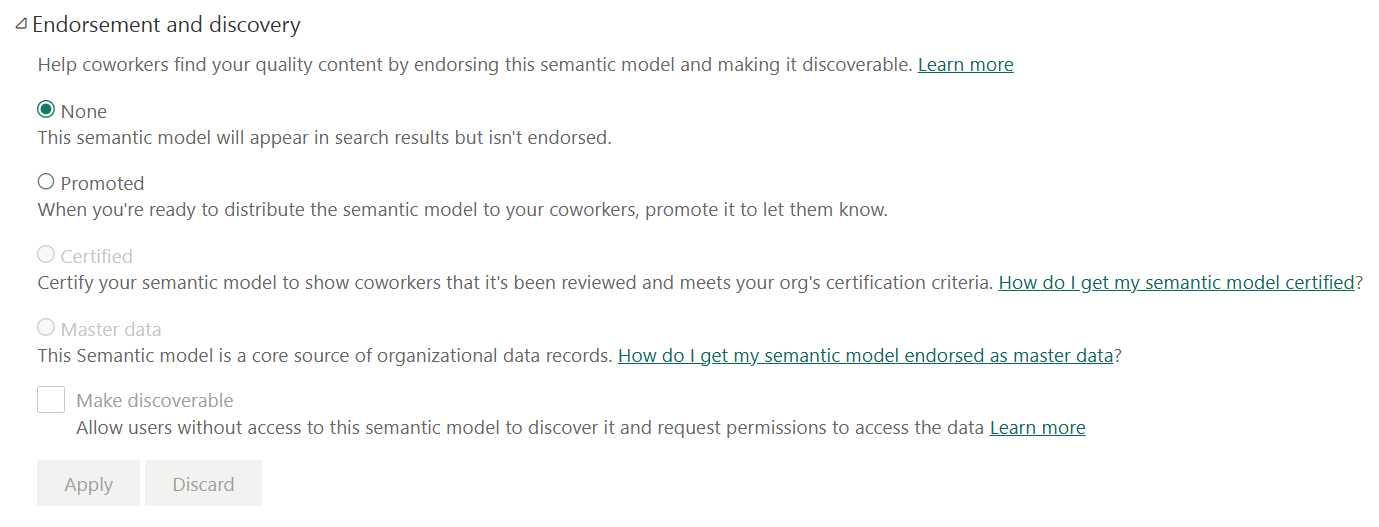Click the 'Make discoverable' label text
The height and width of the screenshot is (527, 1379).
pos(155,401)
